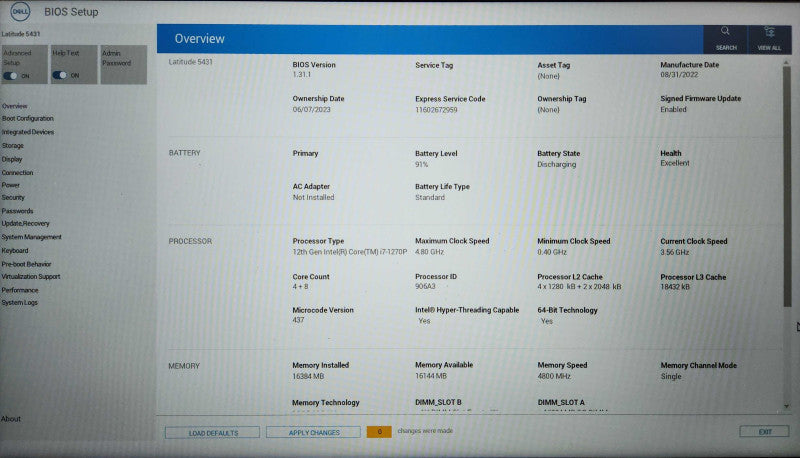Image resolution: width=800 pixels, height=458 pixels.
Task: Go to Integrated Devices
Action: coord(28,132)
